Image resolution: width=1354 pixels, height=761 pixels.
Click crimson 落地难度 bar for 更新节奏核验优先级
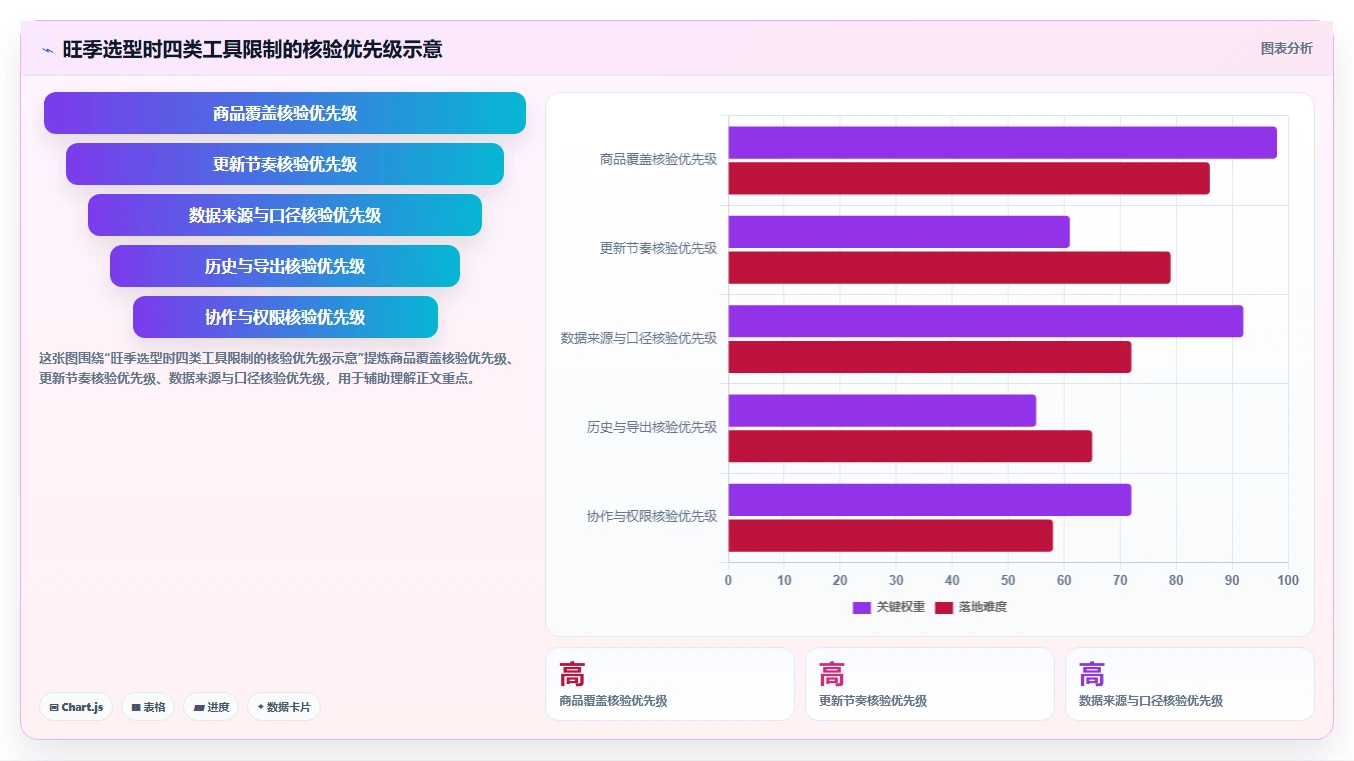coord(949,268)
